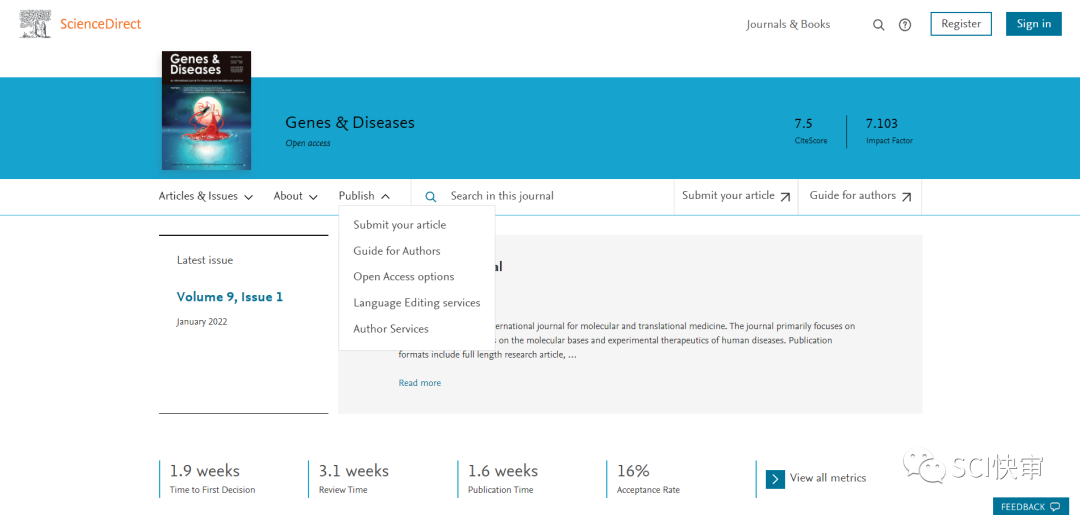The height and width of the screenshot is (515, 1080).
Task: Choose Open Access options menu item
Action: pyautogui.click(x=403, y=277)
